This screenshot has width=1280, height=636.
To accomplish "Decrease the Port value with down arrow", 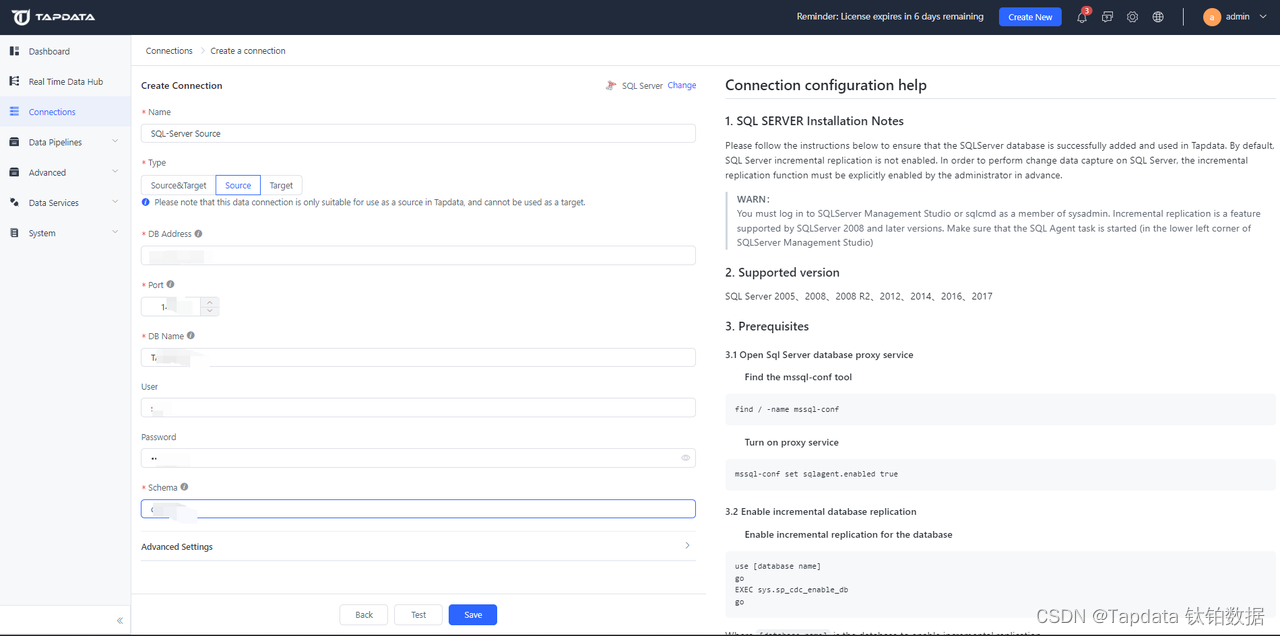I will pos(210,311).
